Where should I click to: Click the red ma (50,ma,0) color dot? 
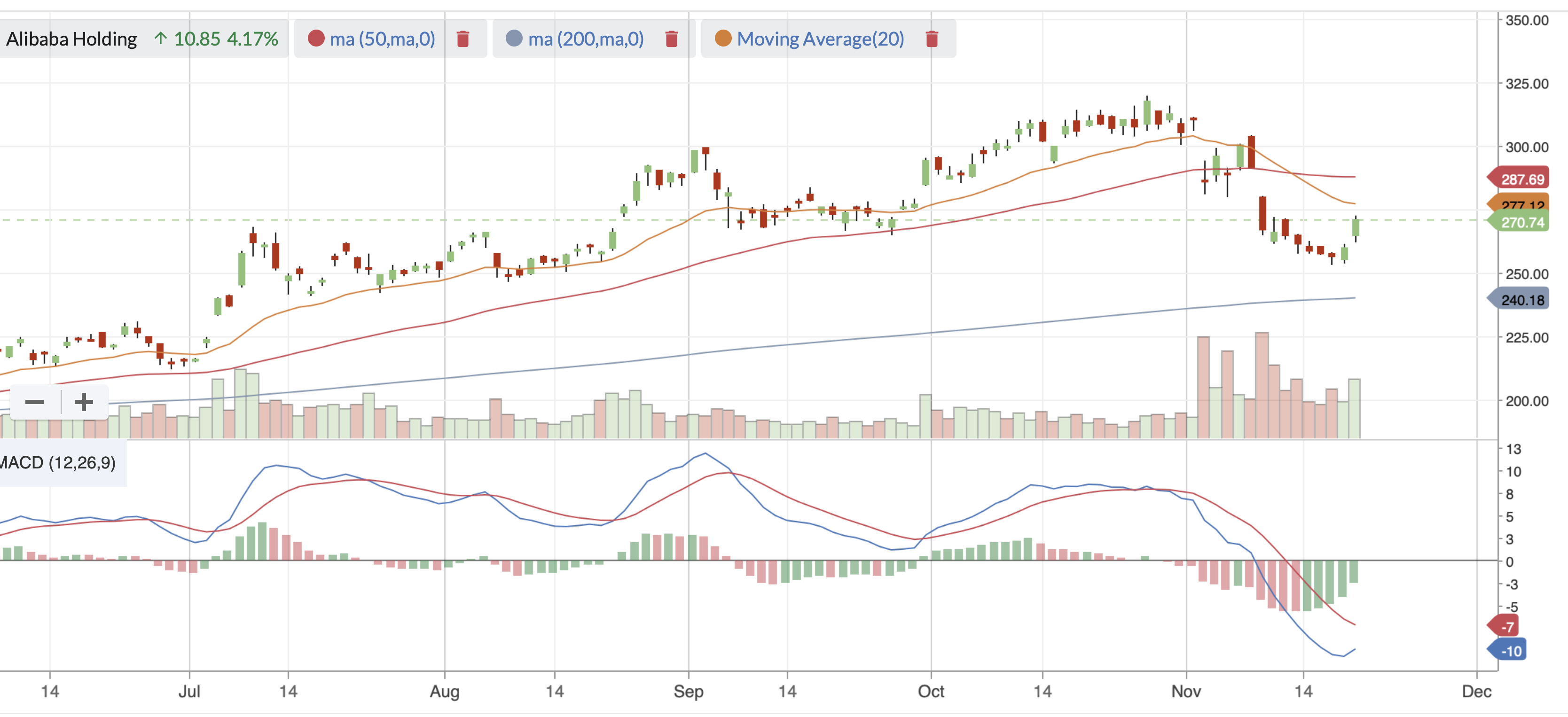click(x=316, y=39)
